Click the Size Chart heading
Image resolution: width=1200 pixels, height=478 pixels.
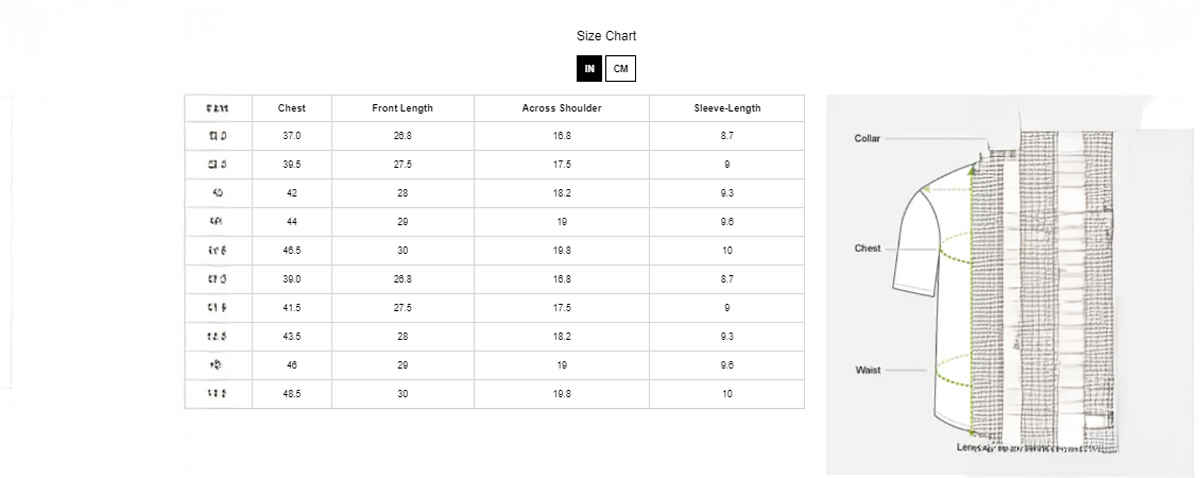tap(606, 36)
